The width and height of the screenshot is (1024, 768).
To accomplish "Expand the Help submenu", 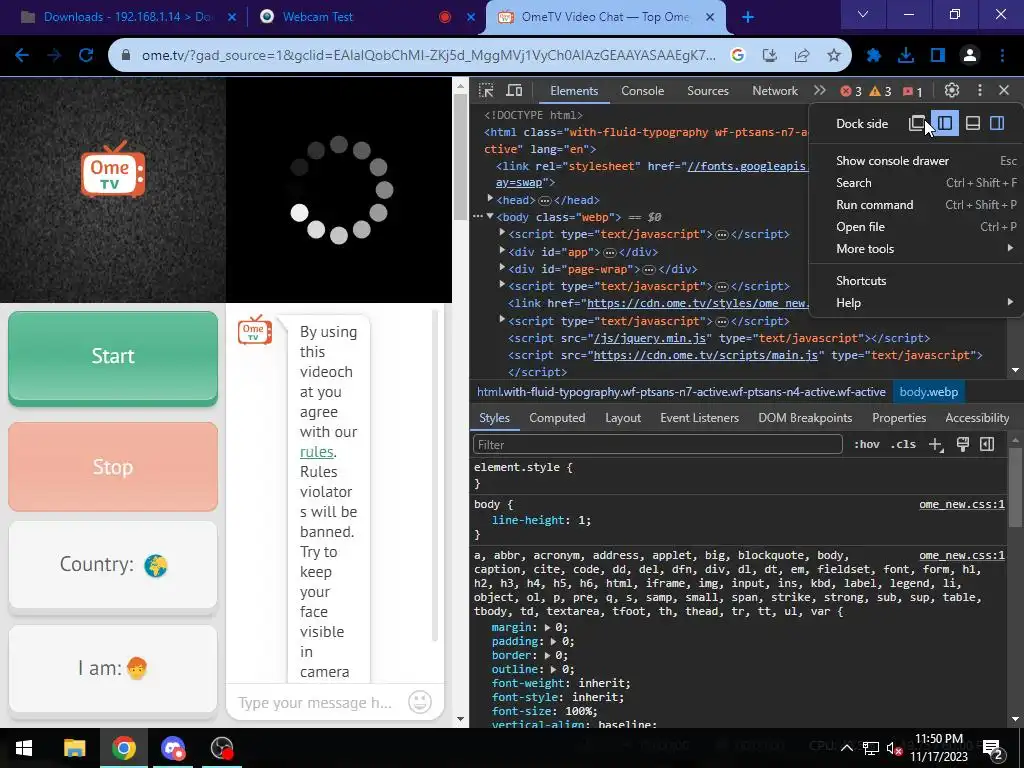I will tap(916, 303).
